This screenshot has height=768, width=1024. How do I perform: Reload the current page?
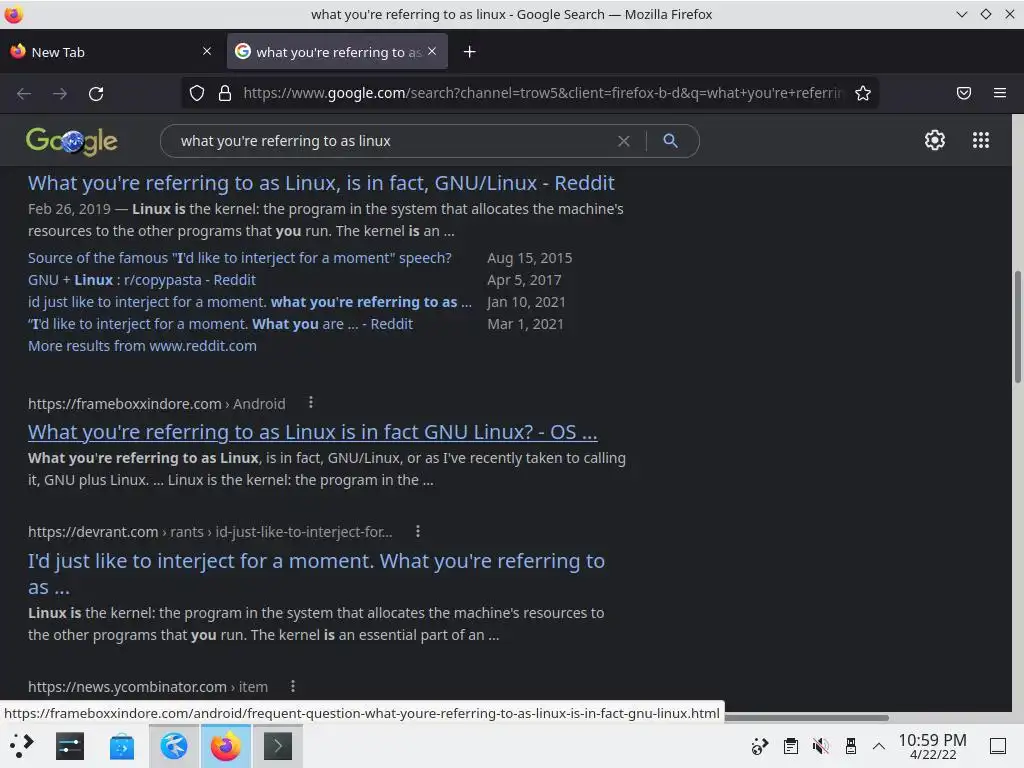click(x=96, y=93)
